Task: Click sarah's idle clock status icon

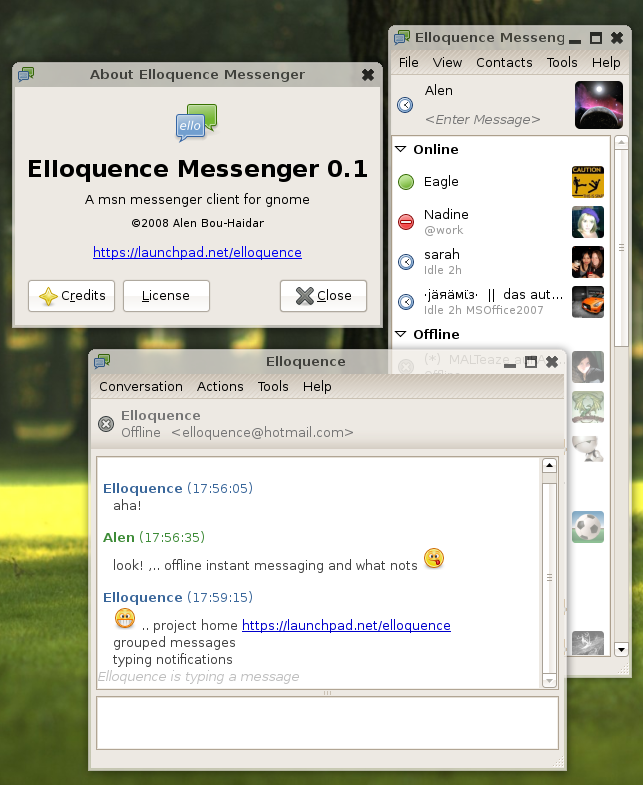Action: pyautogui.click(x=406, y=262)
